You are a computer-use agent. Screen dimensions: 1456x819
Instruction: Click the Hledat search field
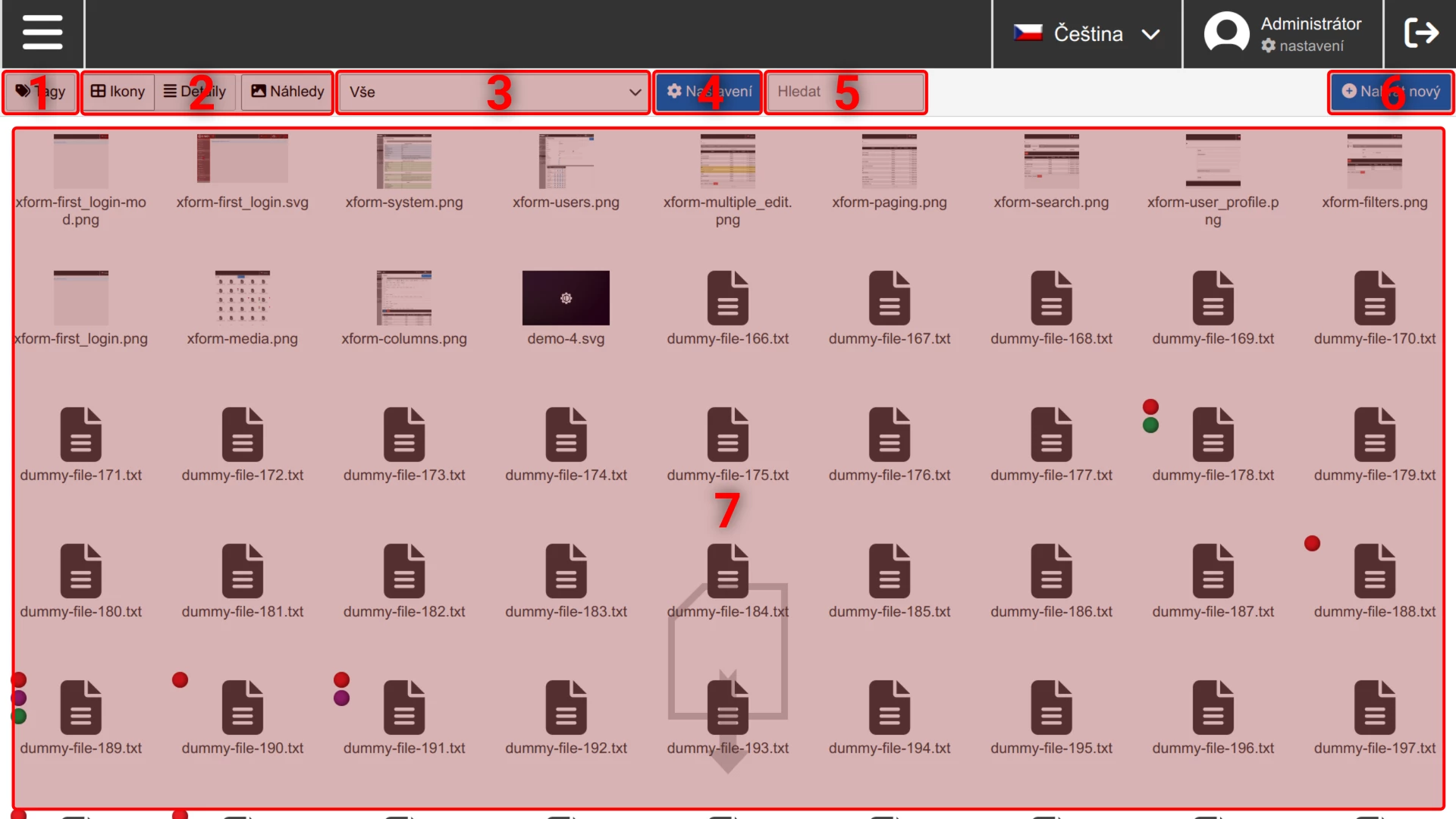pyautogui.click(x=846, y=93)
